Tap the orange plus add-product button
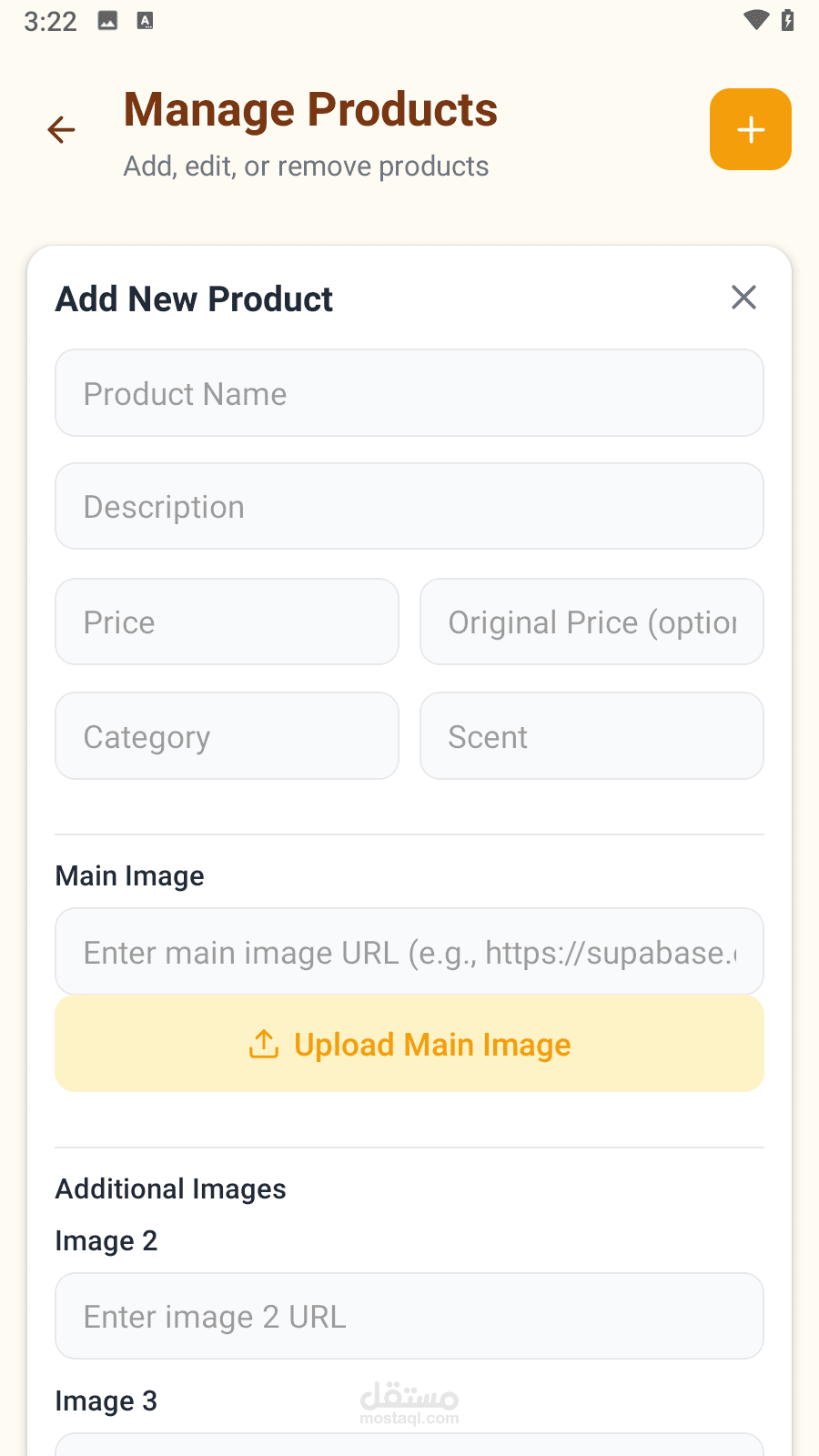Viewport: 819px width, 1456px height. (x=750, y=129)
